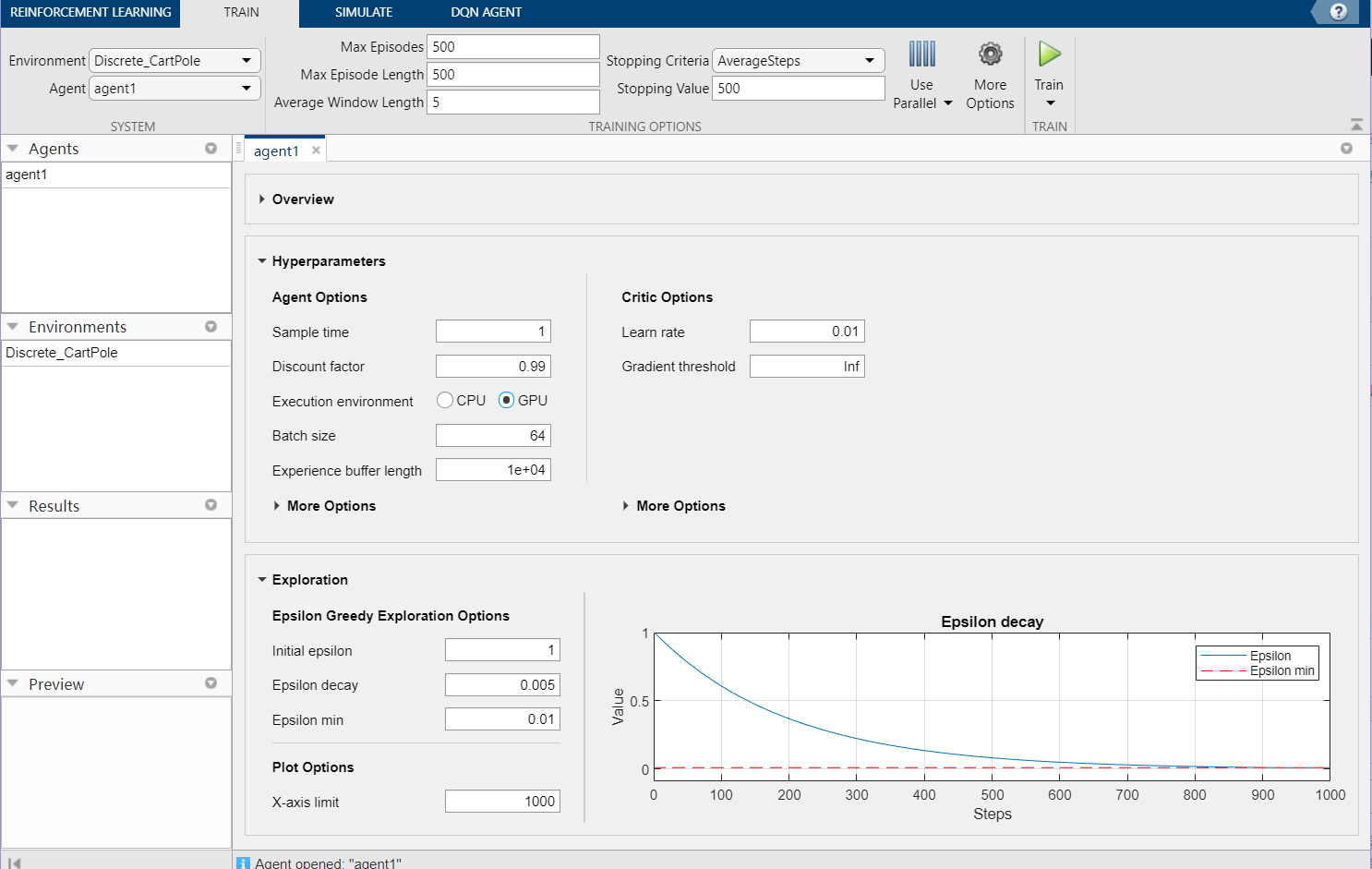1372x869 pixels.
Task: Select GPU execution environment
Action: (x=506, y=400)
